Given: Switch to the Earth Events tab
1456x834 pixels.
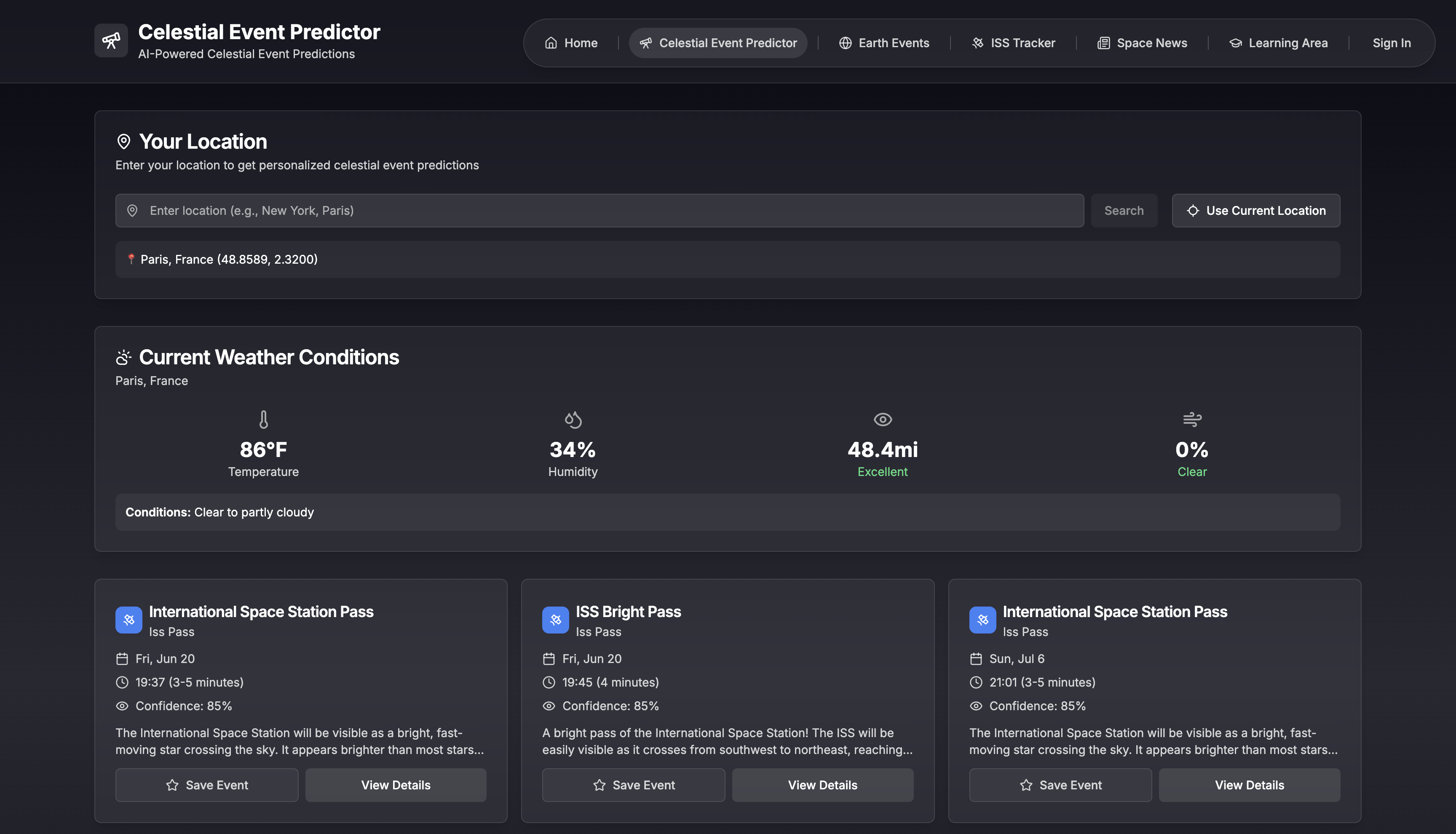Looking at the screenshot, I should point(884,43).
